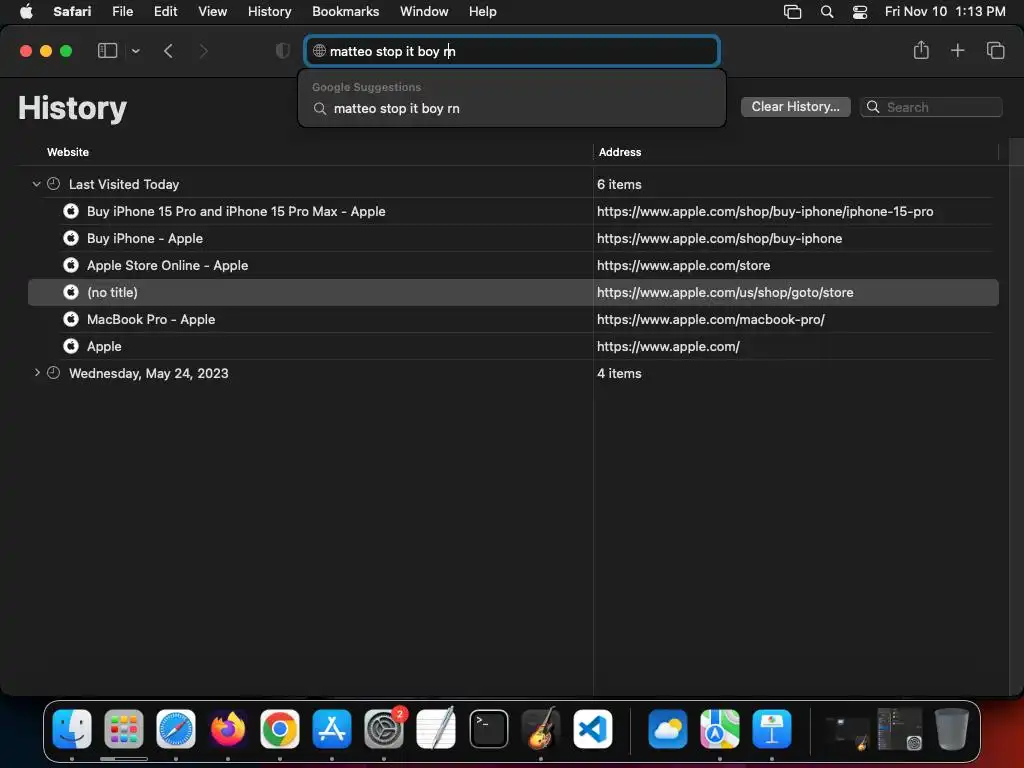Click the Stage Manager menu bar icon

pyautogui.click(x=792, y=12)
